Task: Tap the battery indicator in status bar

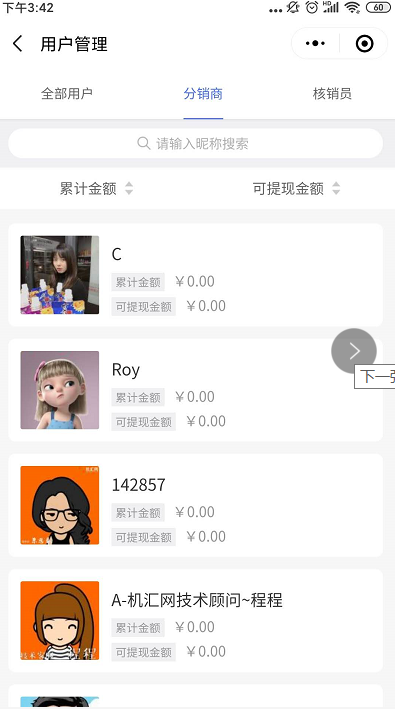Action: pyautogui.click(x=378, y=7)
